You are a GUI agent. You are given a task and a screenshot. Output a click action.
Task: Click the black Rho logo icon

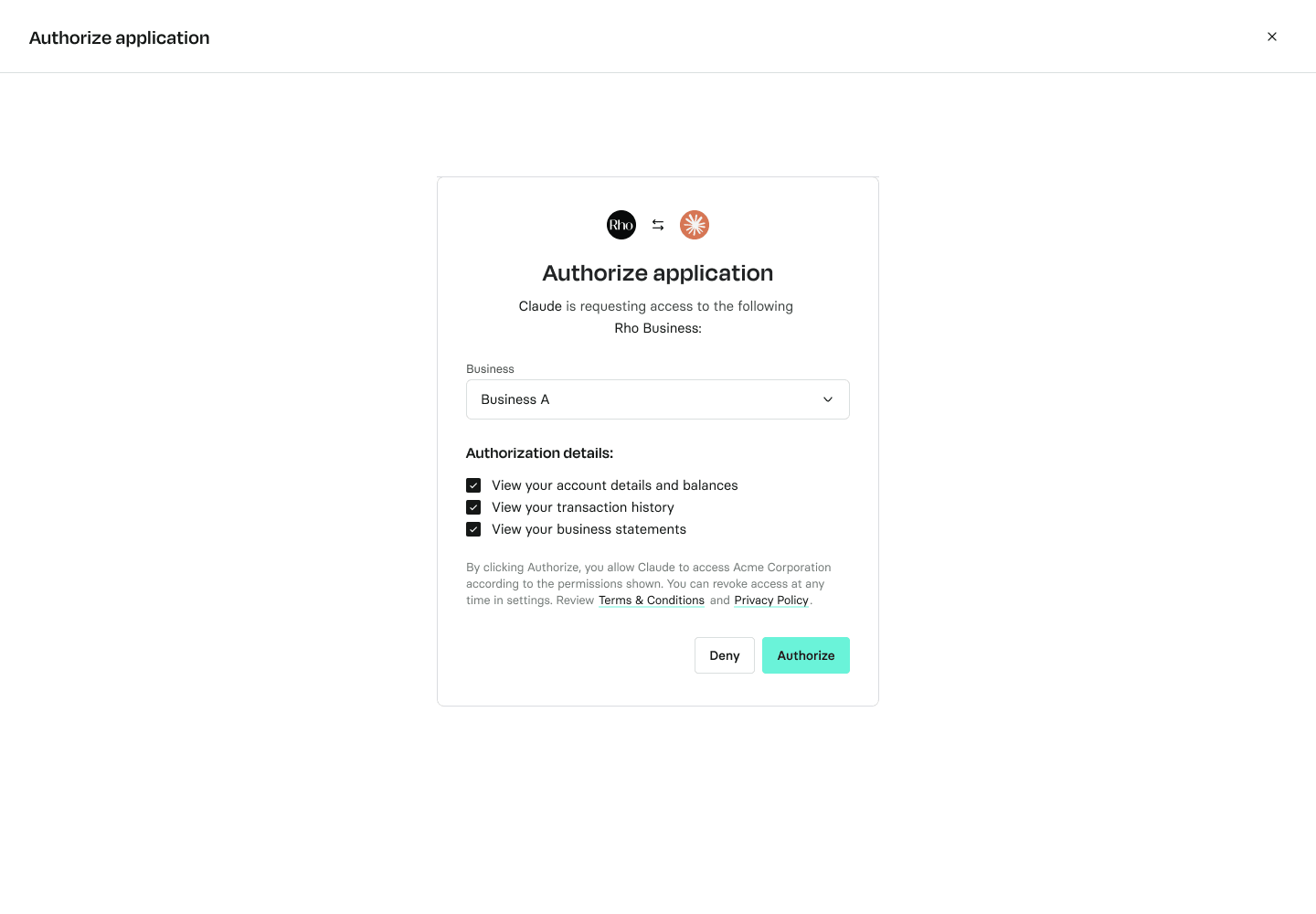point(621,225)
